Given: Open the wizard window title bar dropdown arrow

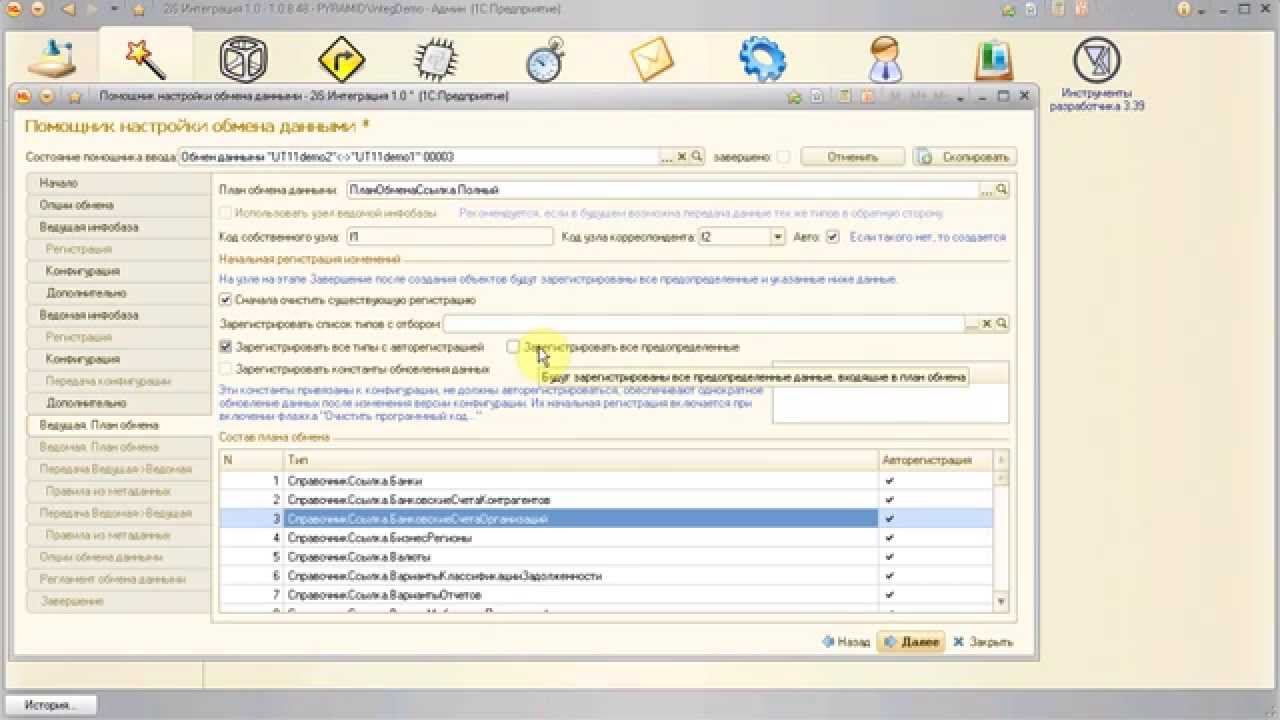Looking at the screenshot, I should point(45,97).
